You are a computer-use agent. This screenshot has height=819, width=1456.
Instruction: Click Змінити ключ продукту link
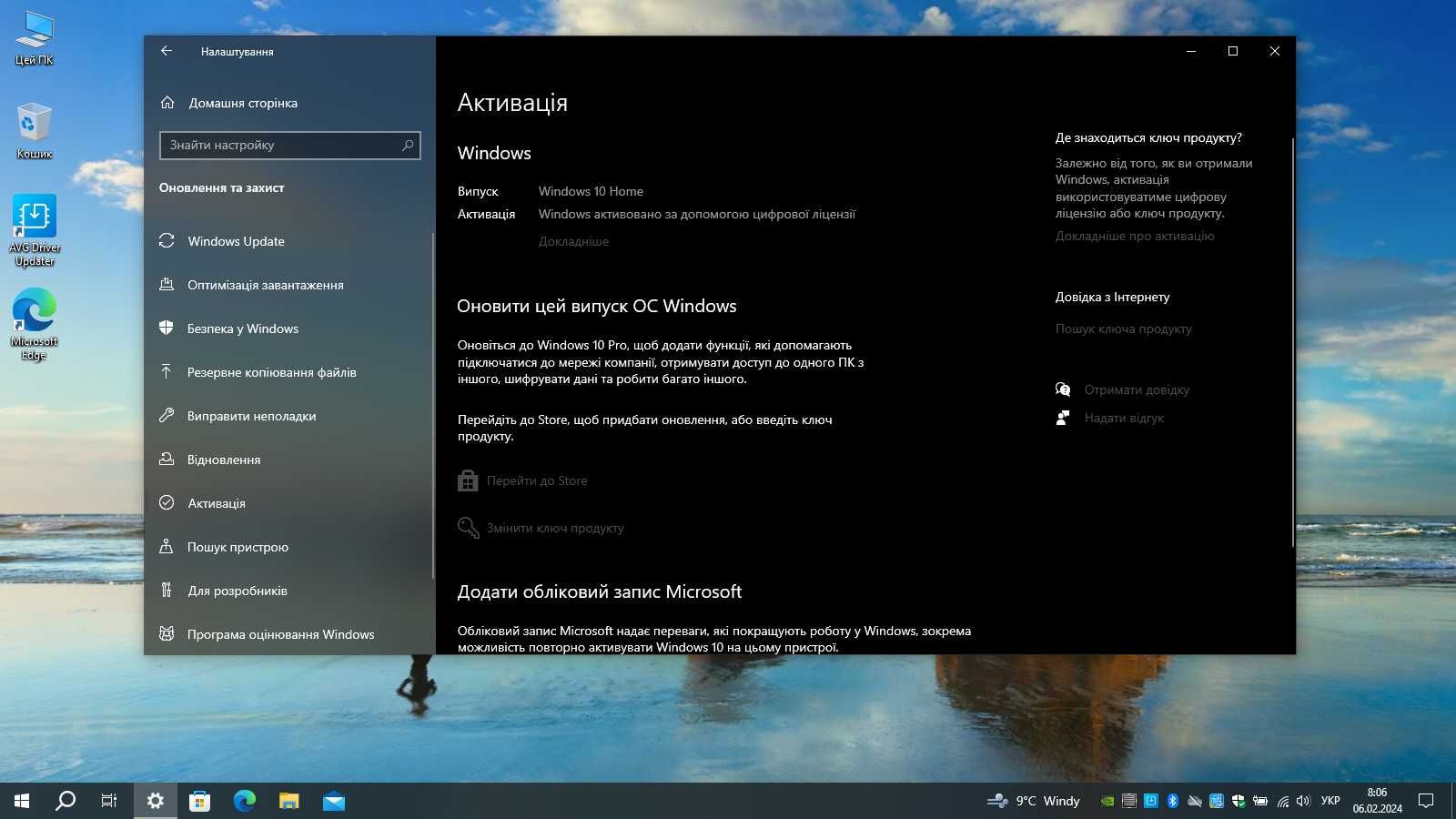(x=555, y=528)
